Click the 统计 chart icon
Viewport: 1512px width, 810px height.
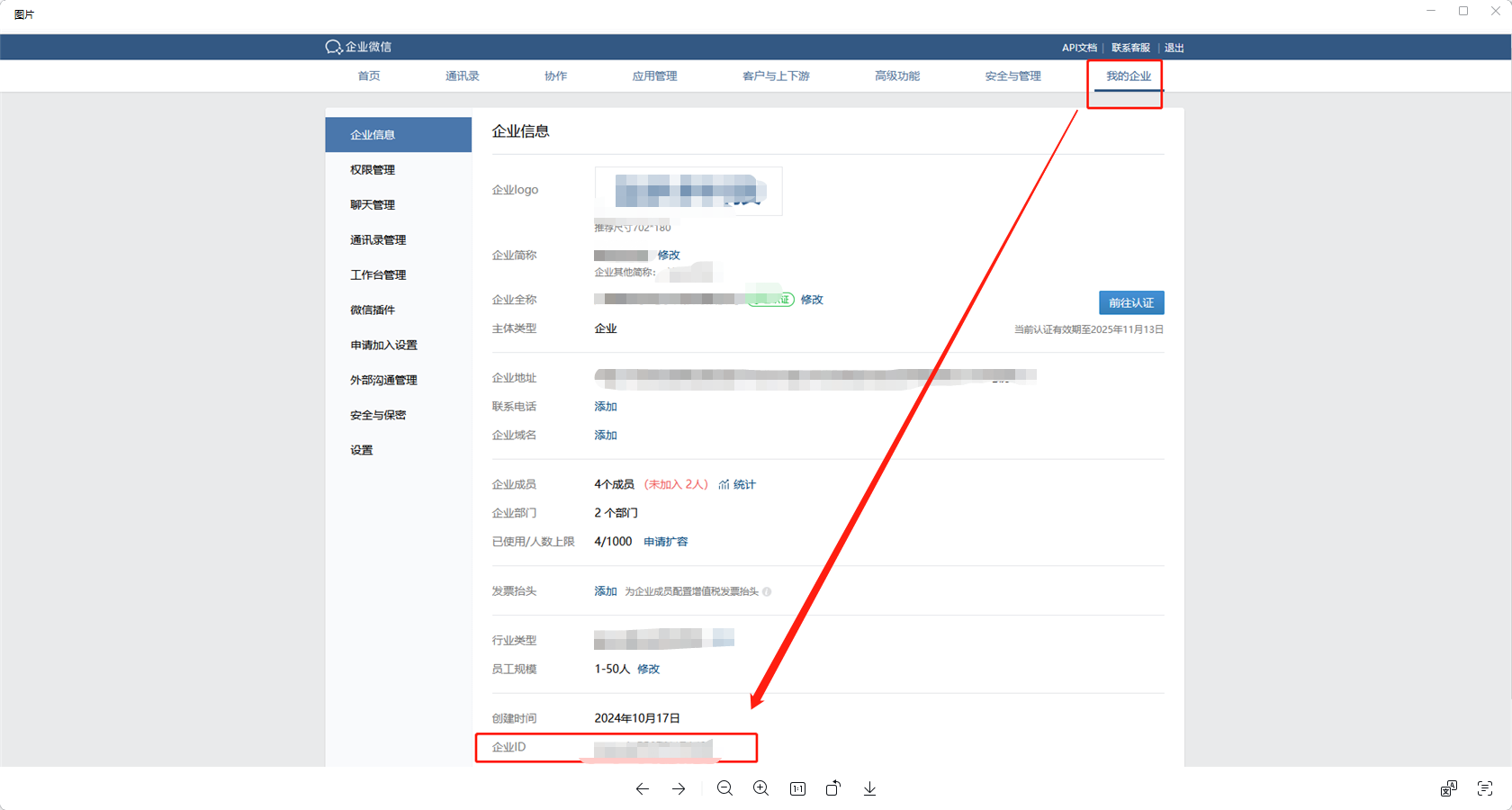click(724, 485)
